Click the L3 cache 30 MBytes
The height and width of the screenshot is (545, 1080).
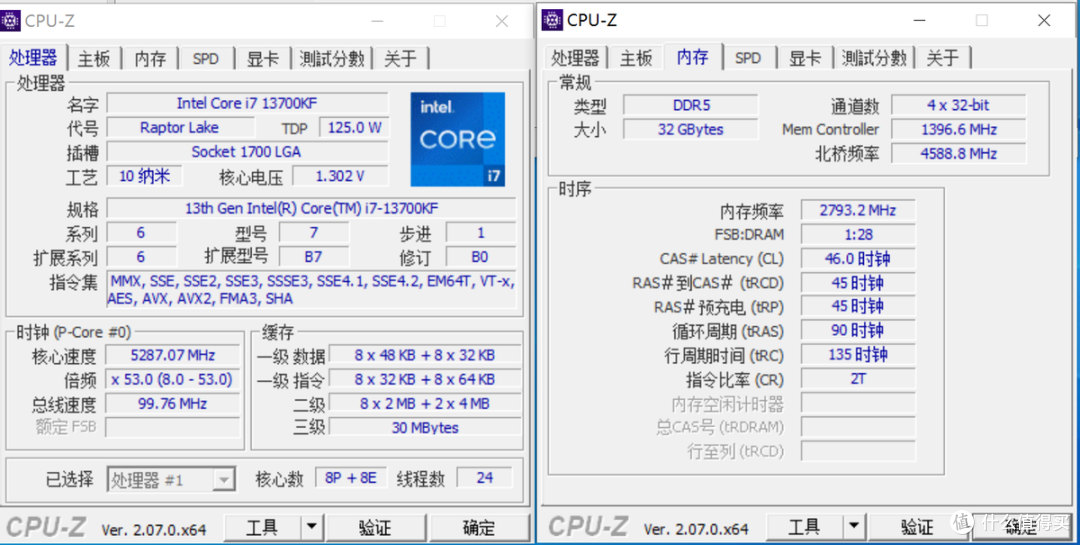425,428
